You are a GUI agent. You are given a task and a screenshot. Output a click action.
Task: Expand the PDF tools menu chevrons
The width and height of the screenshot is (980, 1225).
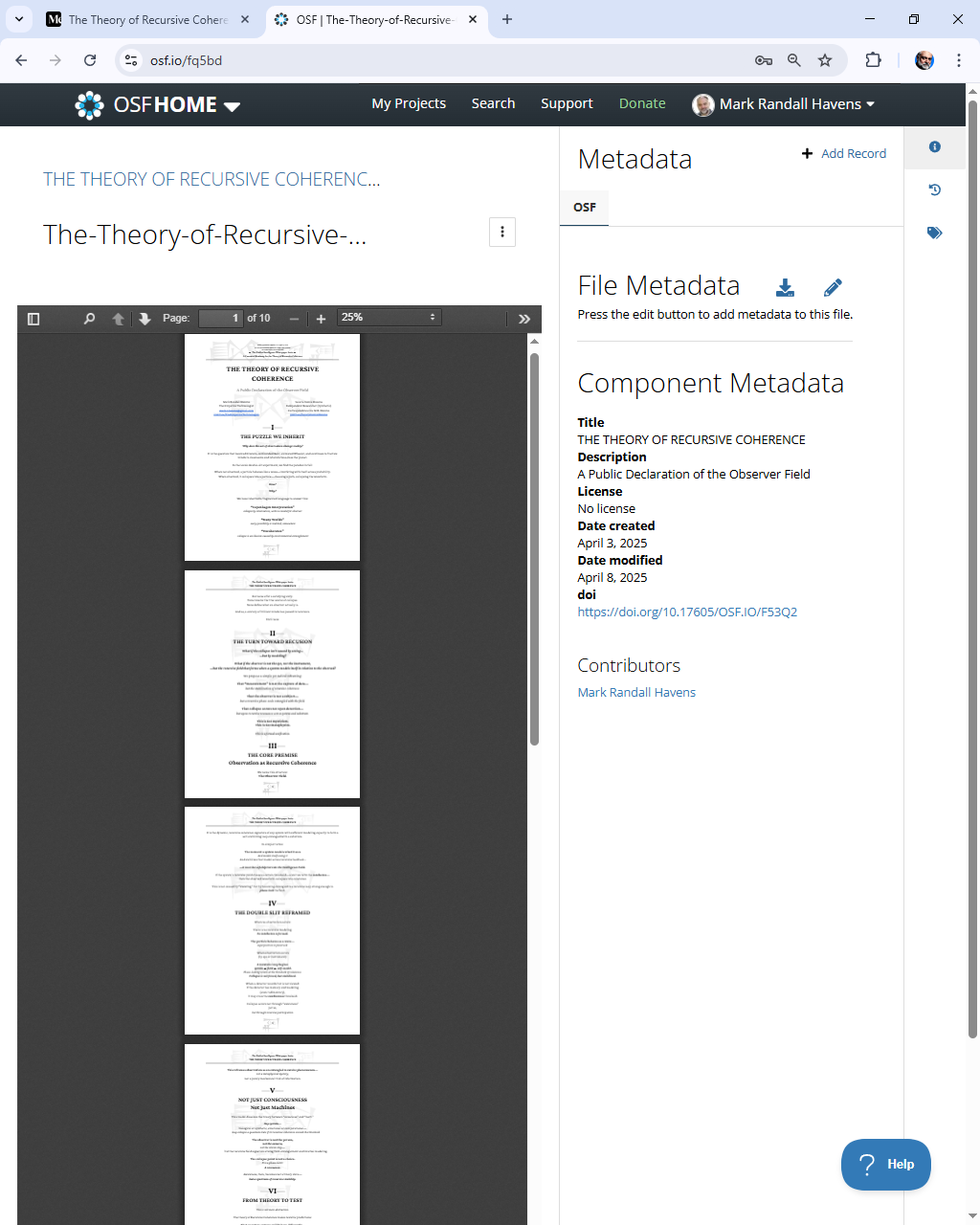[x=524, y=319]
